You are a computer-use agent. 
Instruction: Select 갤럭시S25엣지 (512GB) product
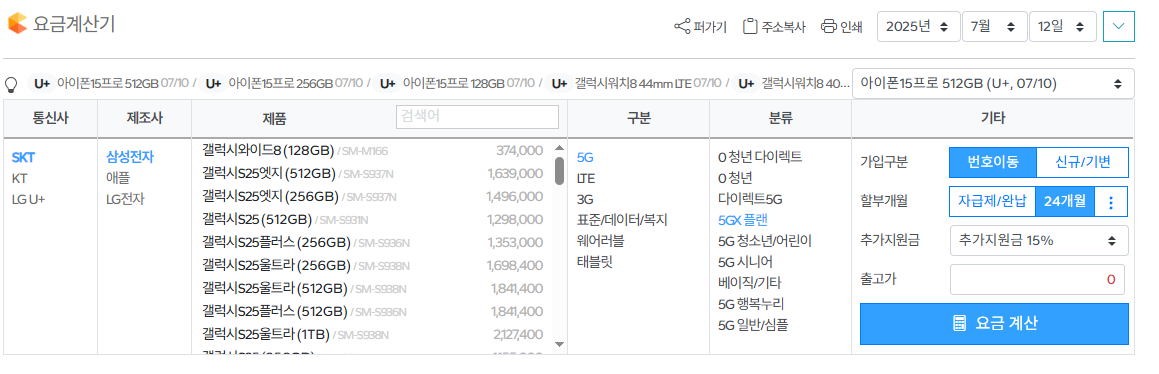pyautogui.click(x=373, y=173)
